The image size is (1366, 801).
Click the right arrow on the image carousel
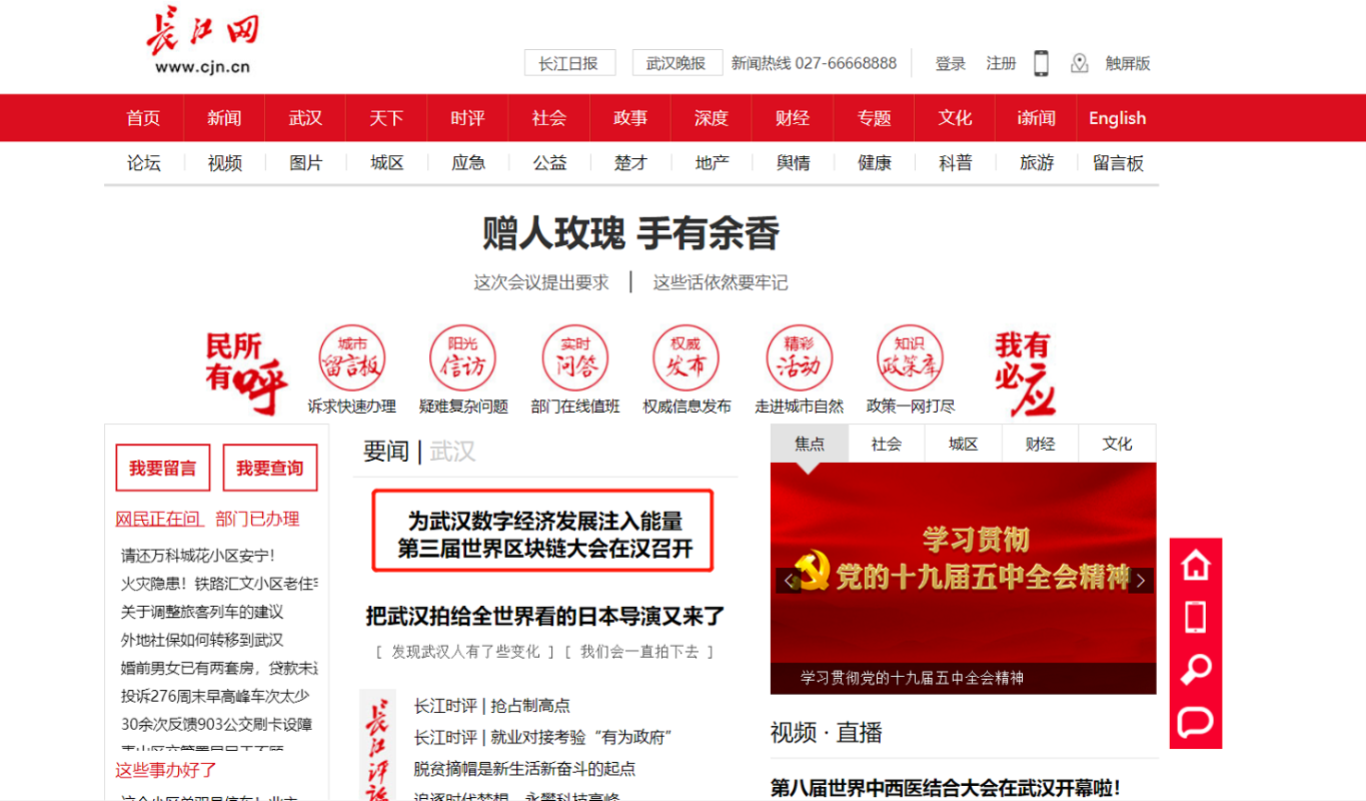point(1140,578)
